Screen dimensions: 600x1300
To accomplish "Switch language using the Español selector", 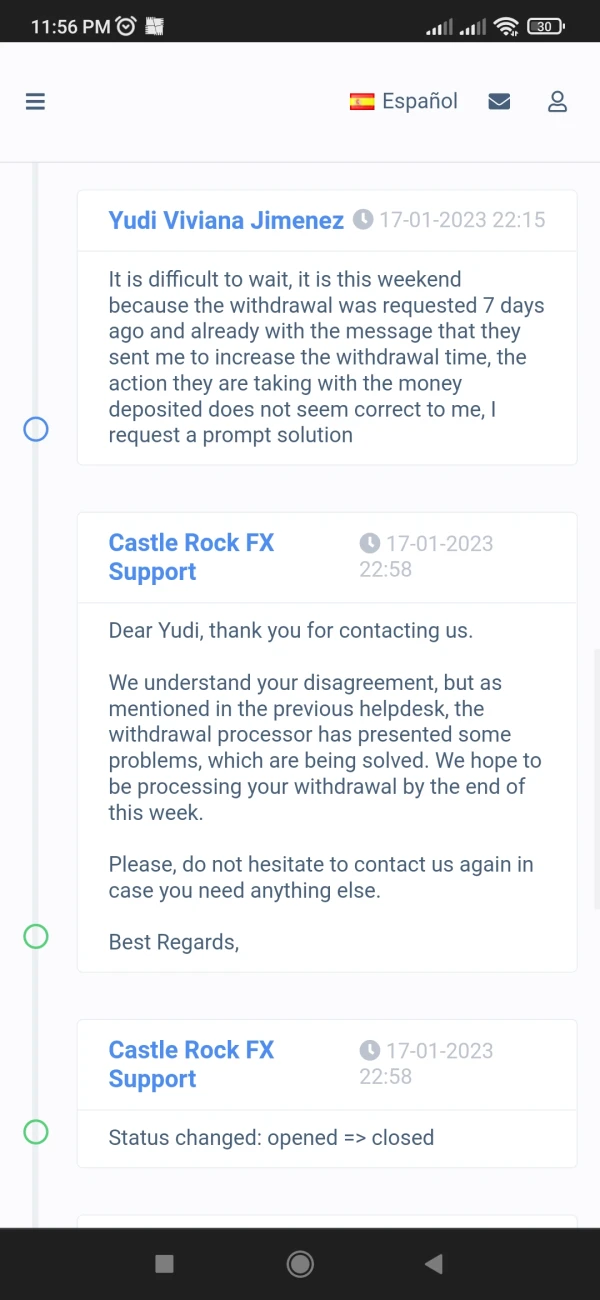I will tap(419, 101).
